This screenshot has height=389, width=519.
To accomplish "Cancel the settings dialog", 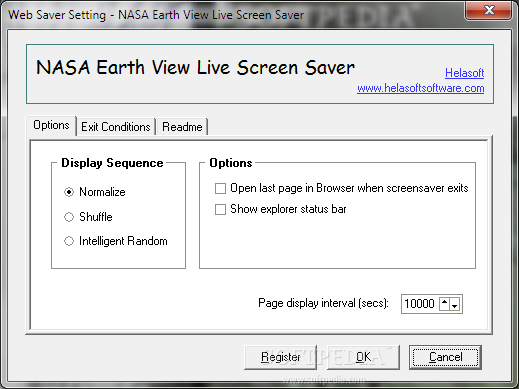I will click(x=446, y=357).
